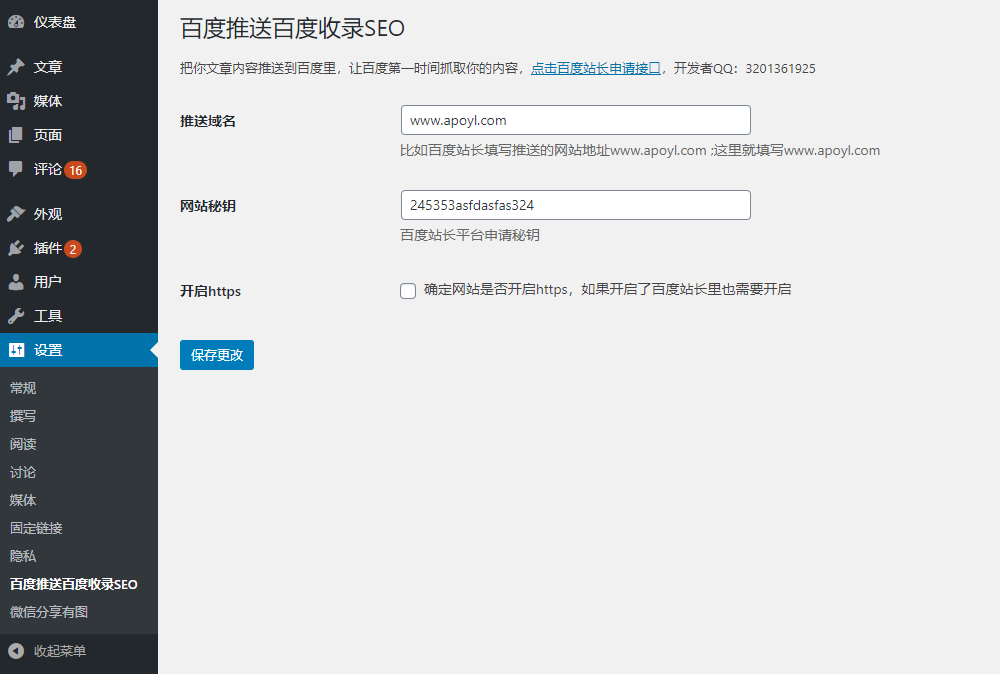Go to 微信分享有图 submenu
Image resolution: width=1000 pixels, height=674 pixels.
tap(49, 612)
